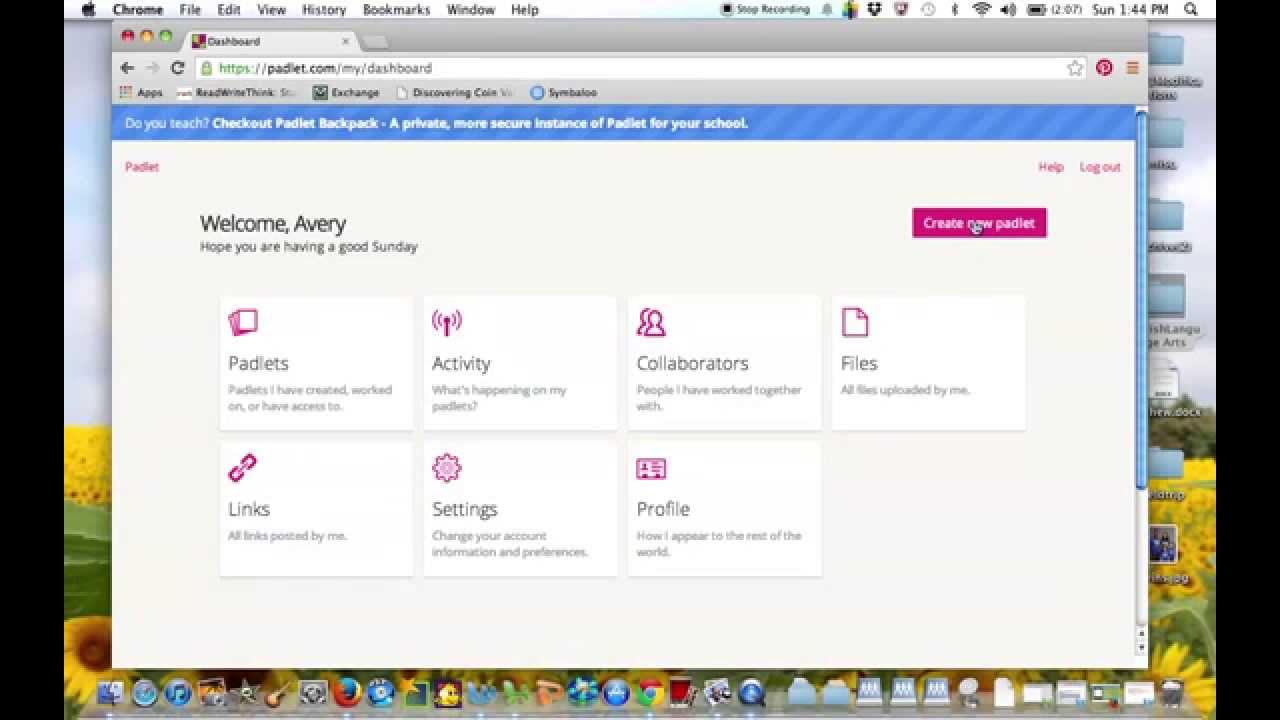Click the Links card title
This screenshot has height=720, width=1280.
(249, 509)
